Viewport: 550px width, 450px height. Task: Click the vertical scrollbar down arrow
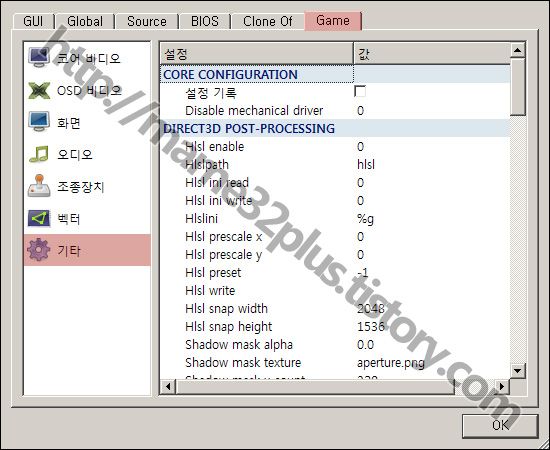pos(518,370)
